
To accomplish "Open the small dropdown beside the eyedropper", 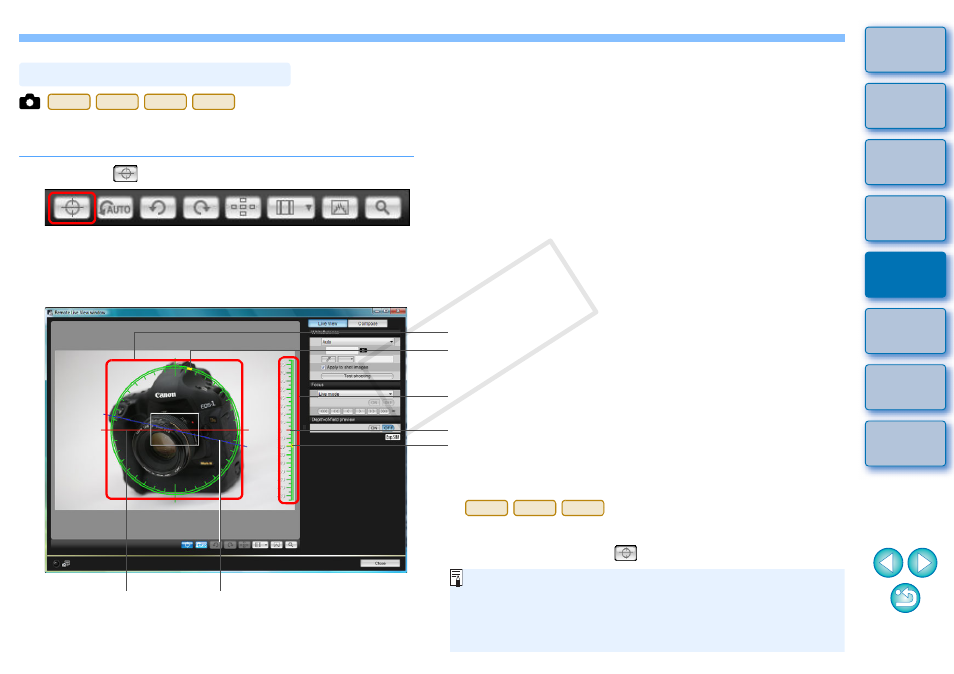I will pyautogui.click(x=346, y=360).
